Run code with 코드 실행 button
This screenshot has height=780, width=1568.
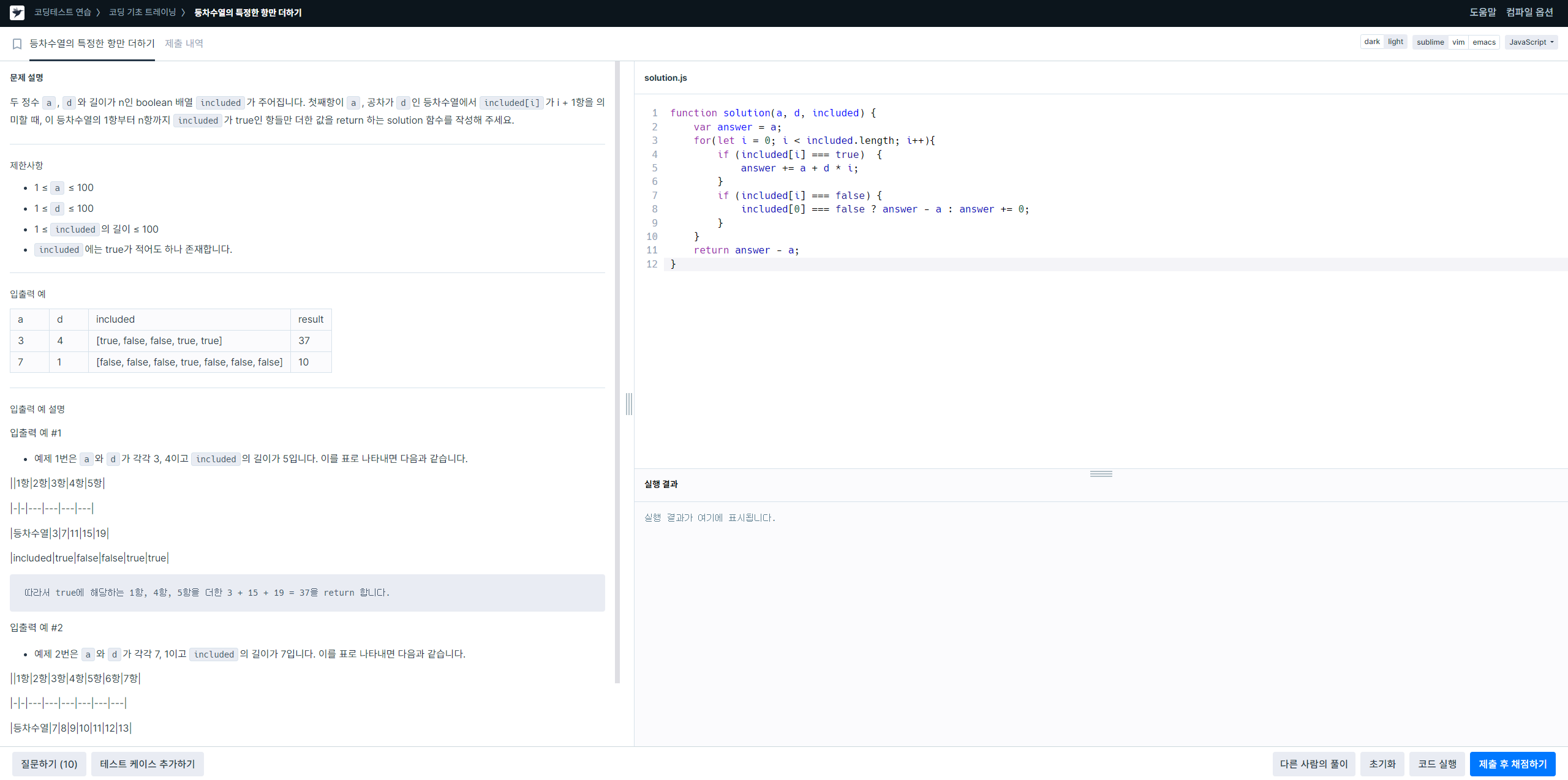1437,764
